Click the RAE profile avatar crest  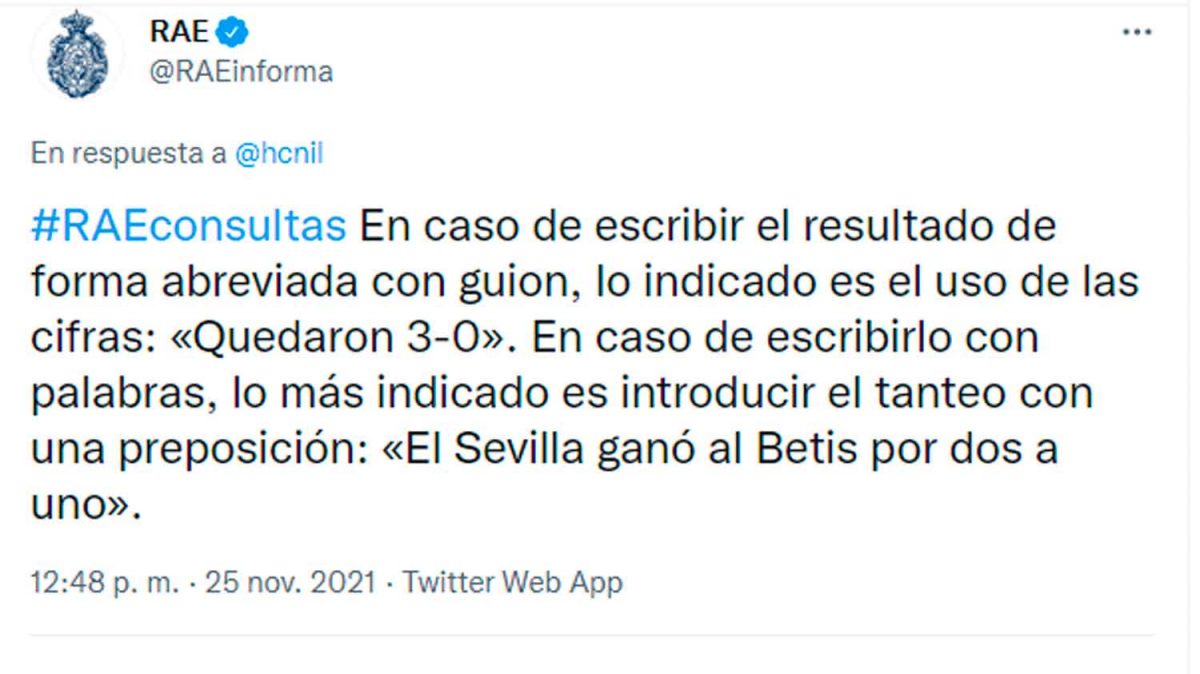tap(77, 55)
